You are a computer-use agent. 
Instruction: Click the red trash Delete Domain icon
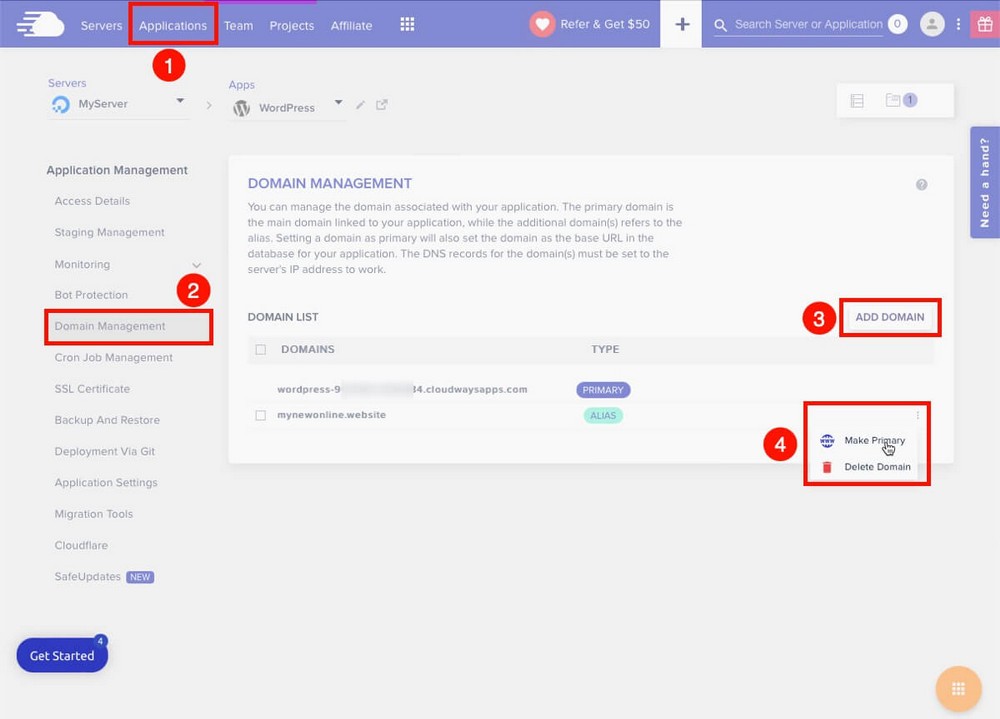click(x=827, y=467)
